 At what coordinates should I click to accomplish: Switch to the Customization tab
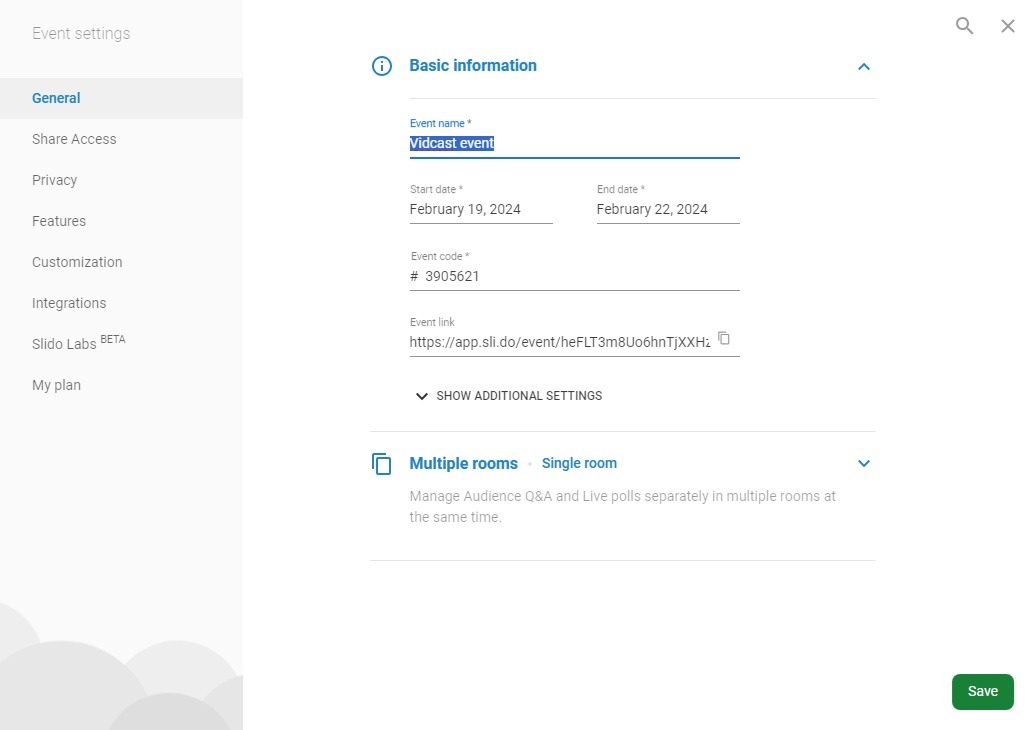[121, 262]
